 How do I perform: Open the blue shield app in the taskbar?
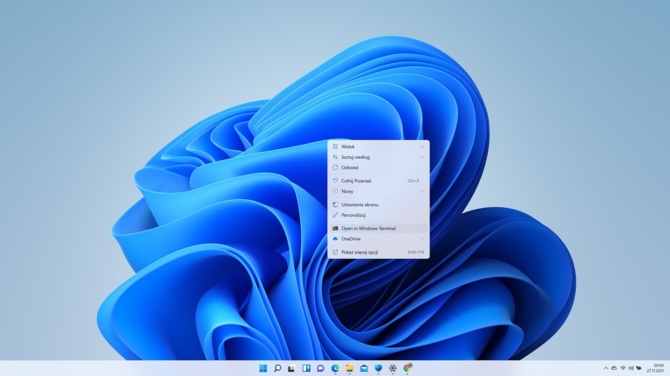point(379,368)
